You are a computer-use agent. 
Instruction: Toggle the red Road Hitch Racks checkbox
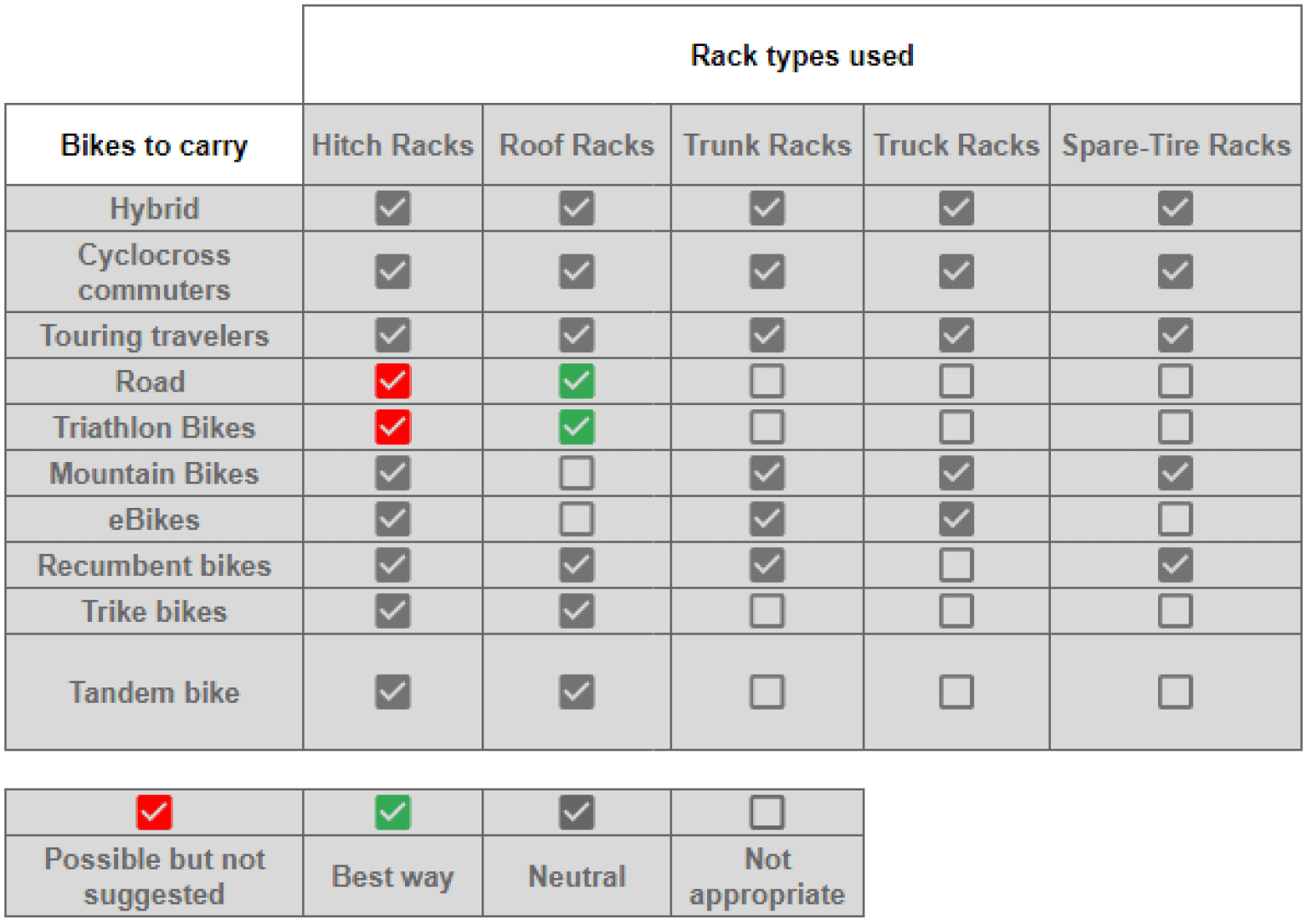coord(392,381)
